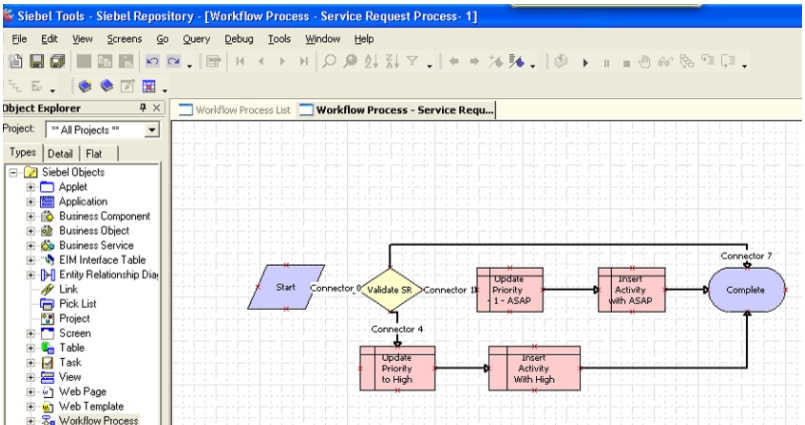Jump to the Last Record icon
Image resolution: width=805 pixels, height=425 pixels.
[x=304, y=62]
